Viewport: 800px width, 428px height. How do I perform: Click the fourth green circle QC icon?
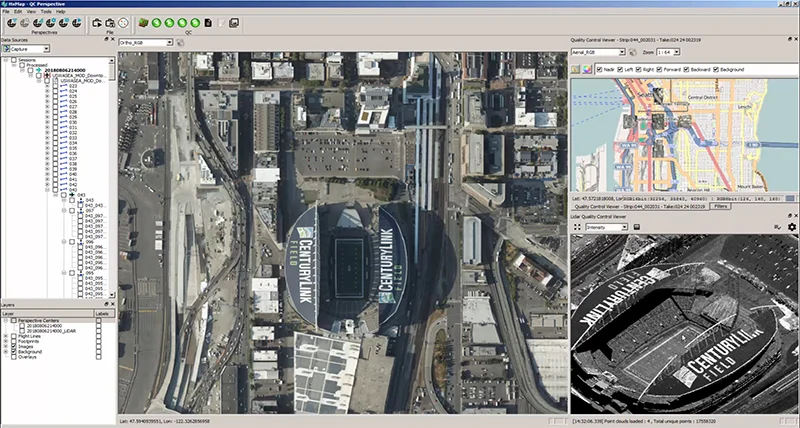pyautogui.click(x=195, y=23)
